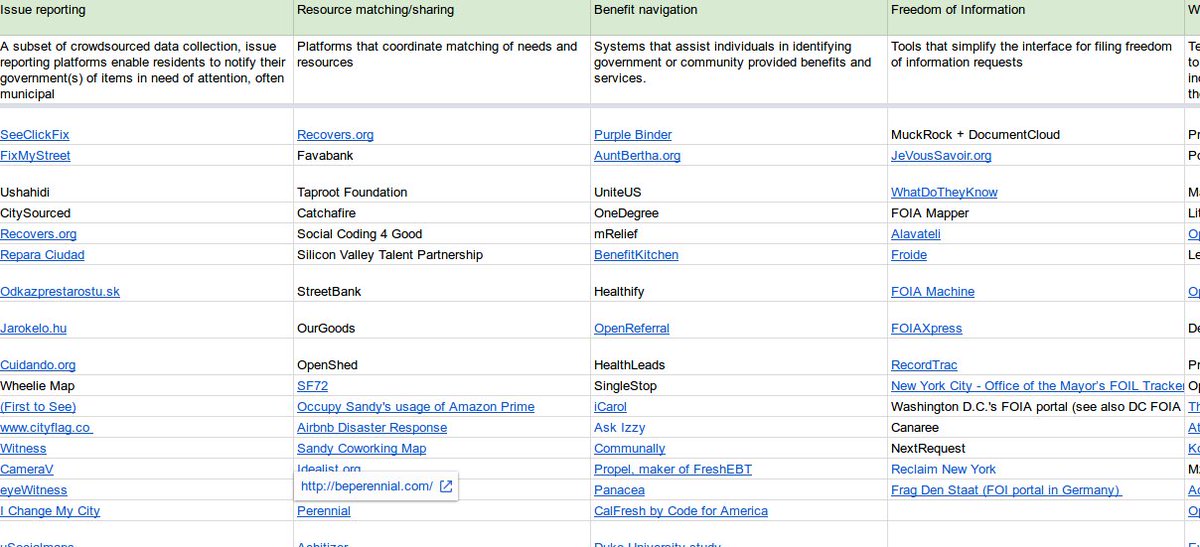
Task: Select the OpenShed cell
Action: point(442,358)
